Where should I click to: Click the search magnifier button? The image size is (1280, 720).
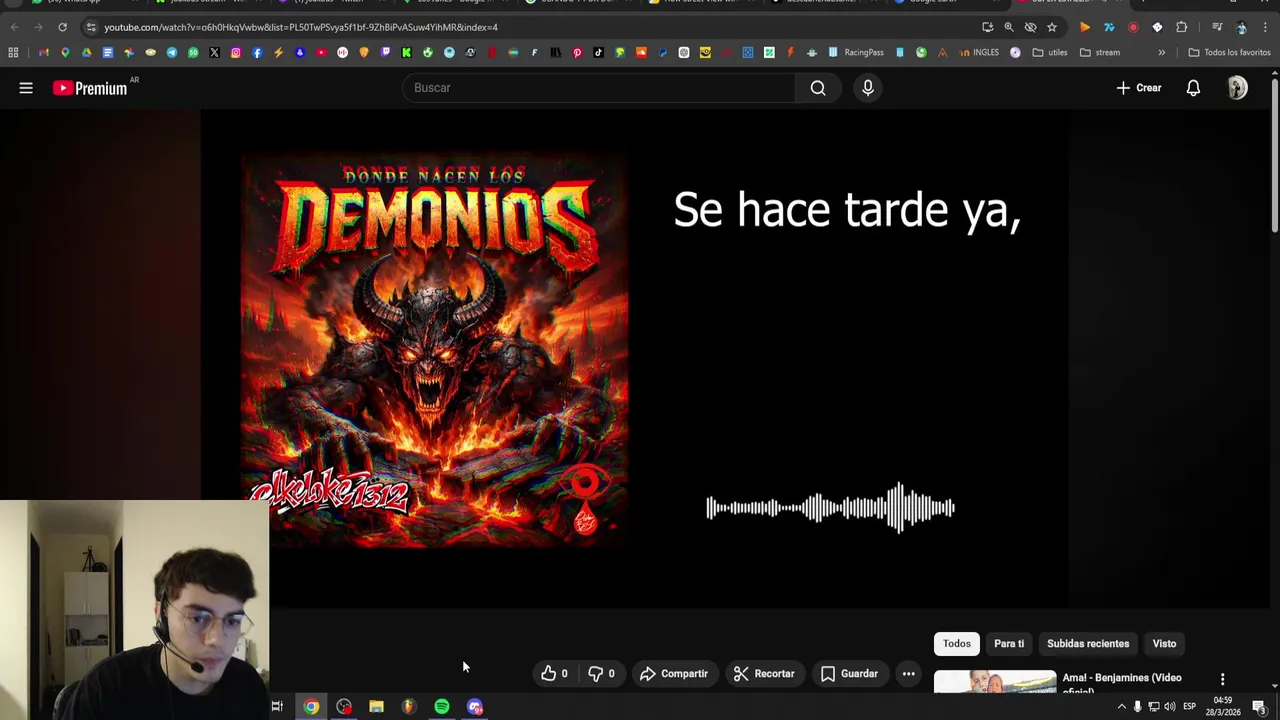coord(818,88)
